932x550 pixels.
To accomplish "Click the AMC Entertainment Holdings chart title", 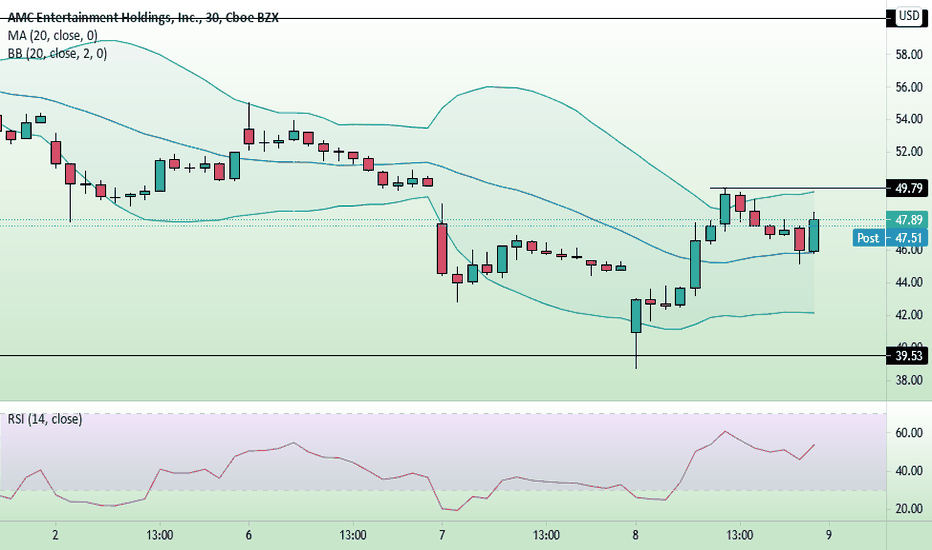I will [x=143, y=18].
